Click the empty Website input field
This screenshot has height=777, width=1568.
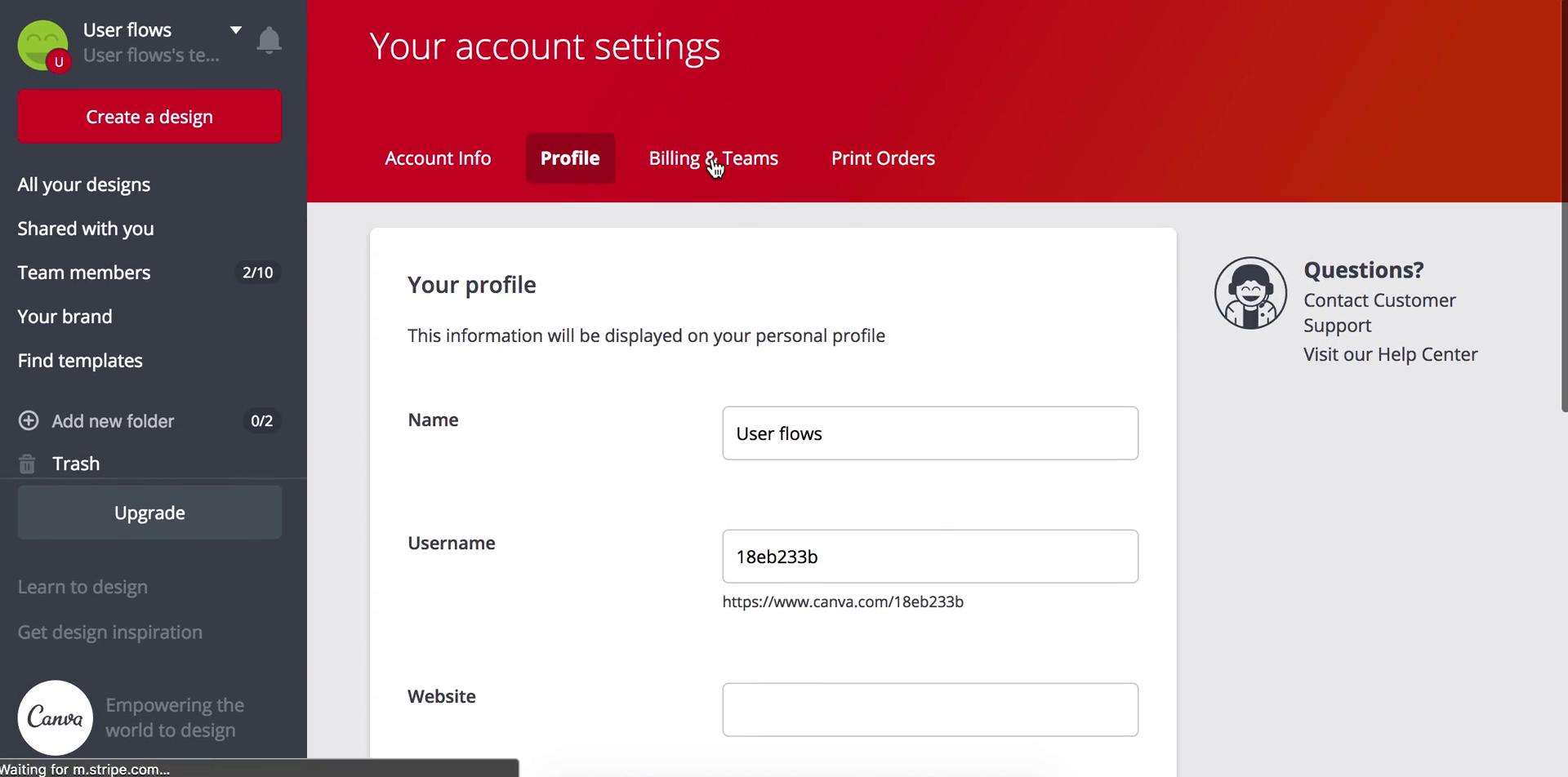[x=930, y=710]
